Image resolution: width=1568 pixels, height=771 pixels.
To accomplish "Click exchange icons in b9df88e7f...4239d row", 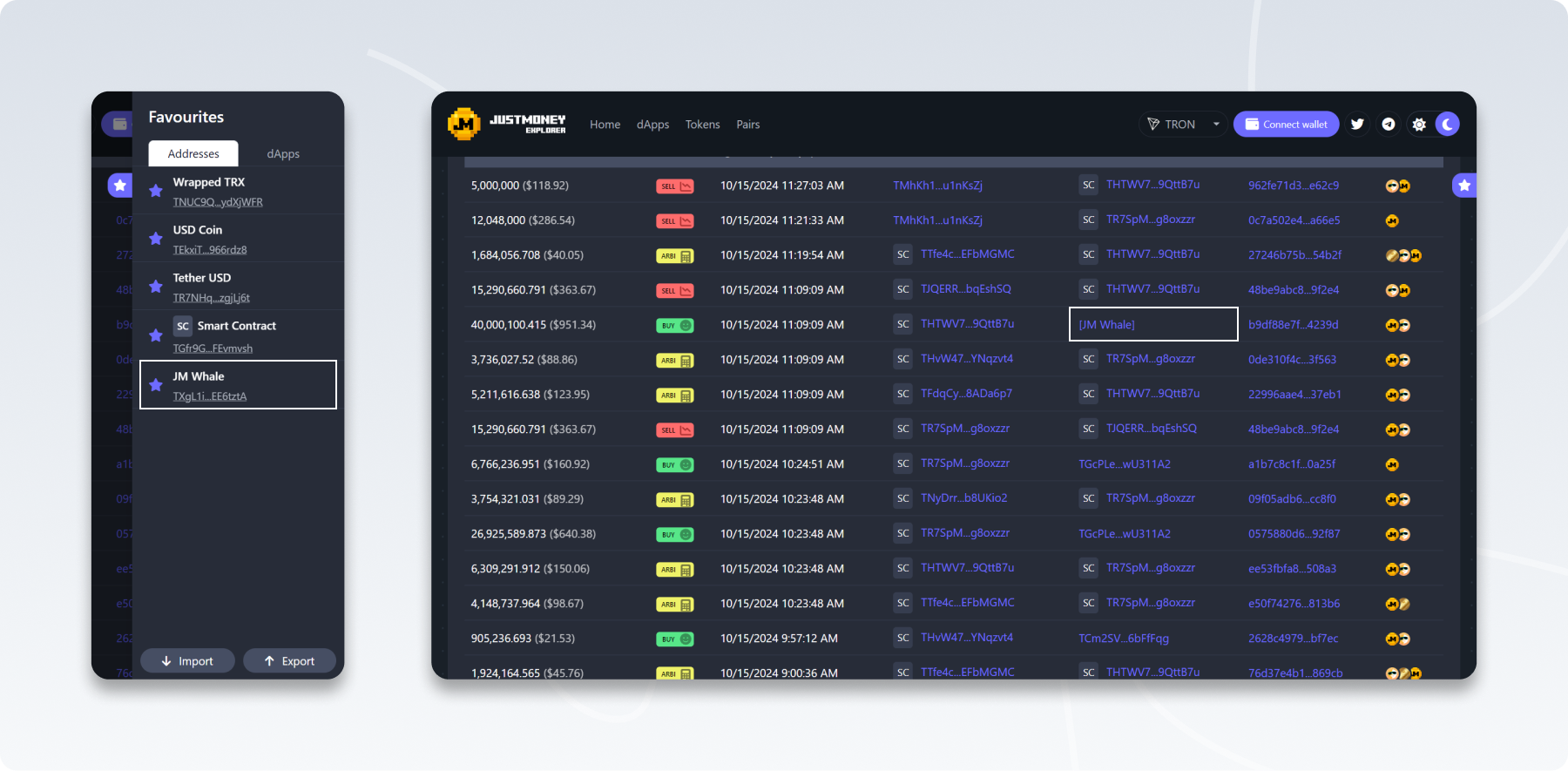I will (x=1398, y=326).
